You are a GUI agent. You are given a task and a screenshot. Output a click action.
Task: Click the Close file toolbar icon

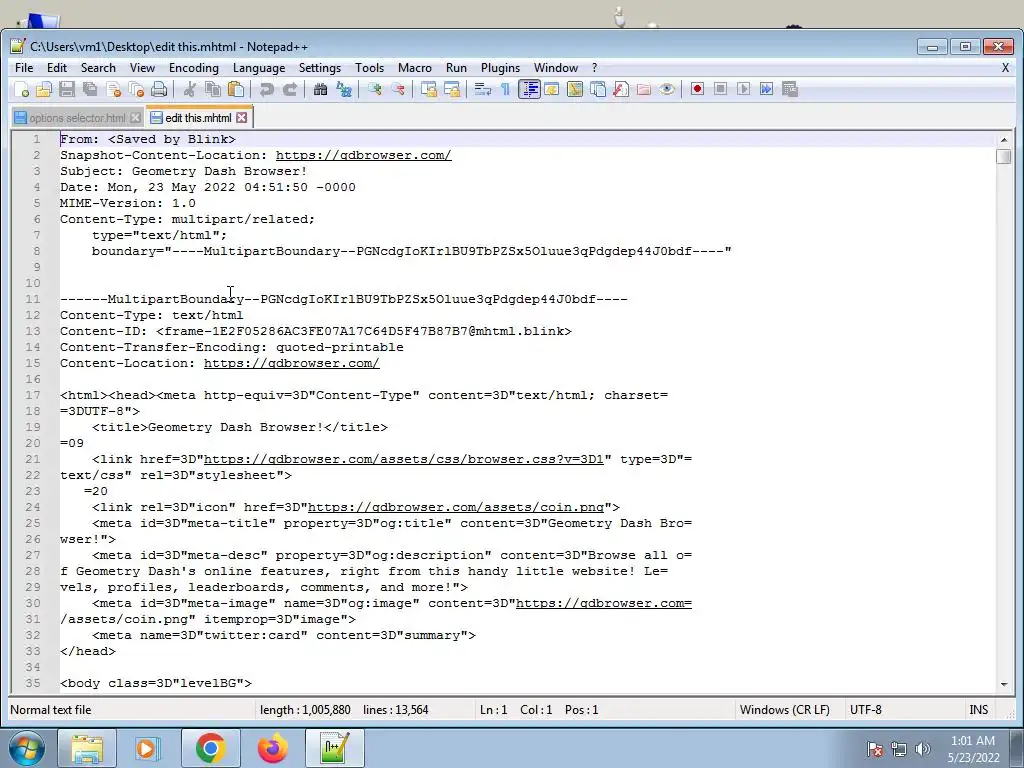tap(113, 89)
